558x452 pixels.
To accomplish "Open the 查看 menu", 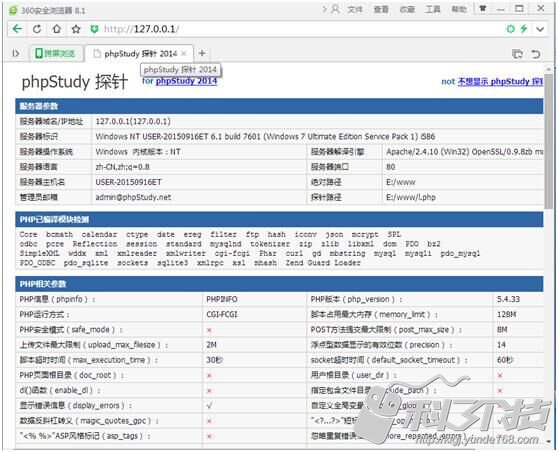I will [x=381, y=9].
